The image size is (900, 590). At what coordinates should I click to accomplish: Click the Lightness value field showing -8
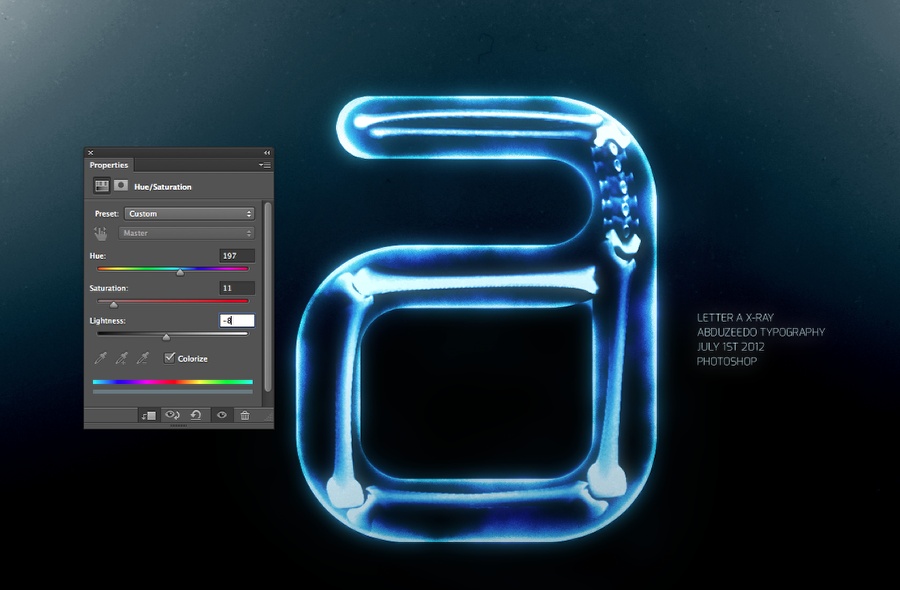(x=236, y=320)
